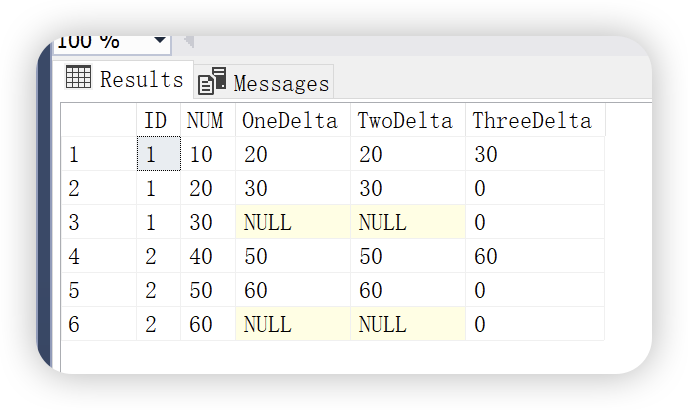Click the Results grid icon
Screen dimensions: 688x410
click(79, 77)
